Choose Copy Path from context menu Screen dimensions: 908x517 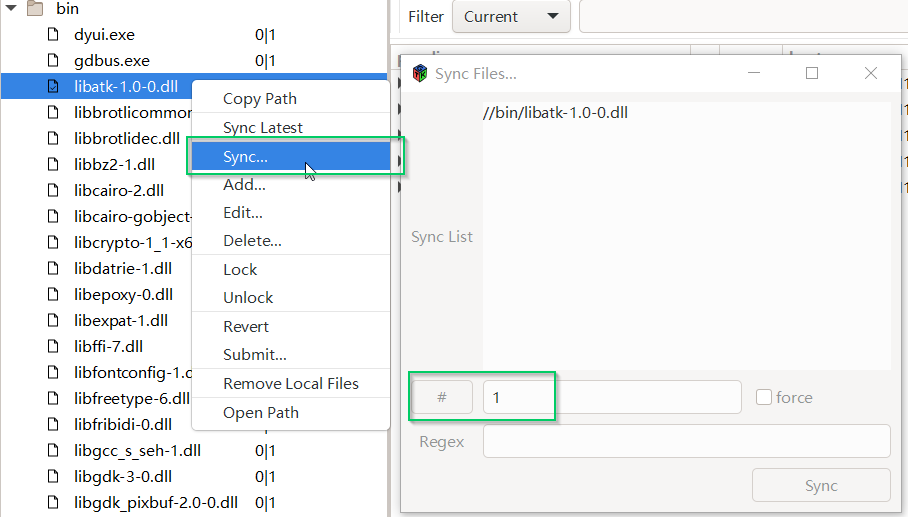[291, 98]
